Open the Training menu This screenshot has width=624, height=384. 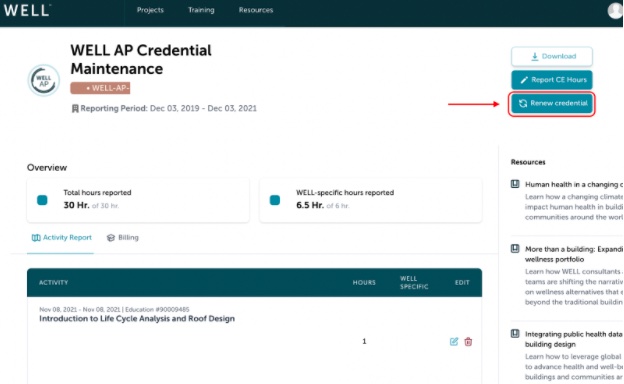tap(201, 10)
